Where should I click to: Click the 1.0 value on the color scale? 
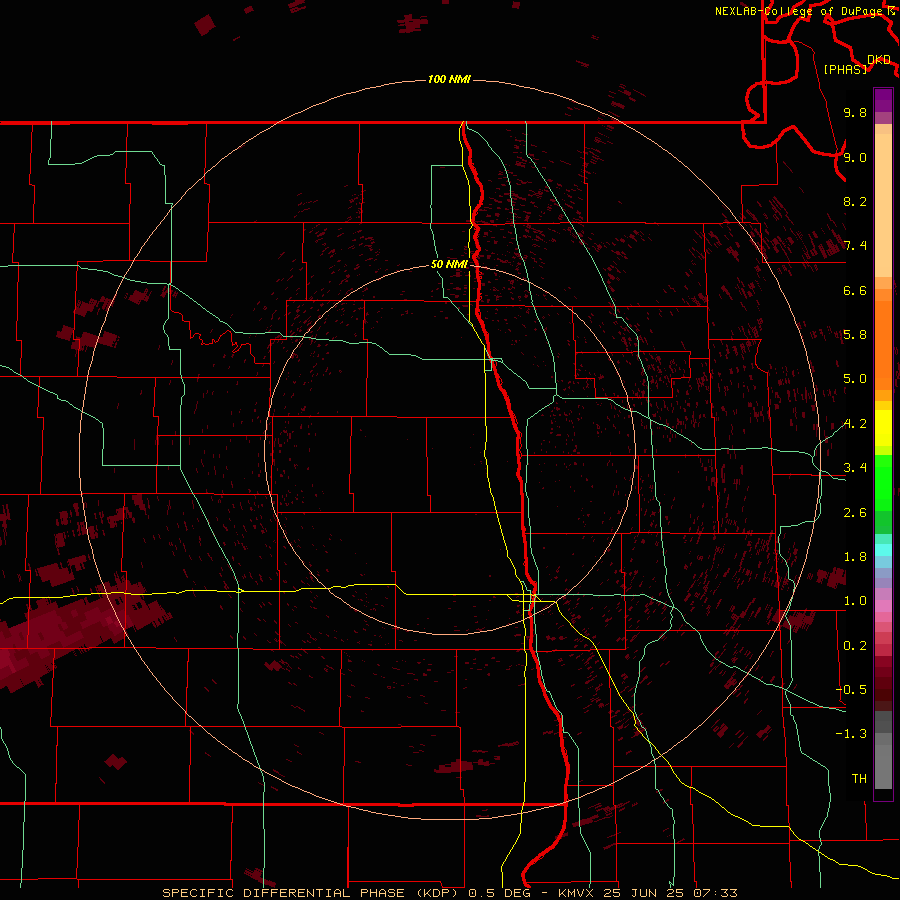click(855, 601)
